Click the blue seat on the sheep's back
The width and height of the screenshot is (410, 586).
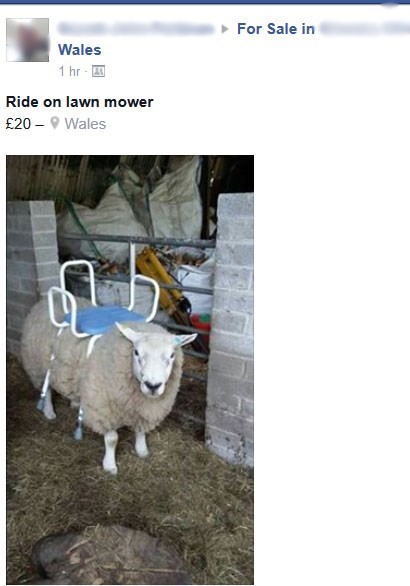pos(103,320)
